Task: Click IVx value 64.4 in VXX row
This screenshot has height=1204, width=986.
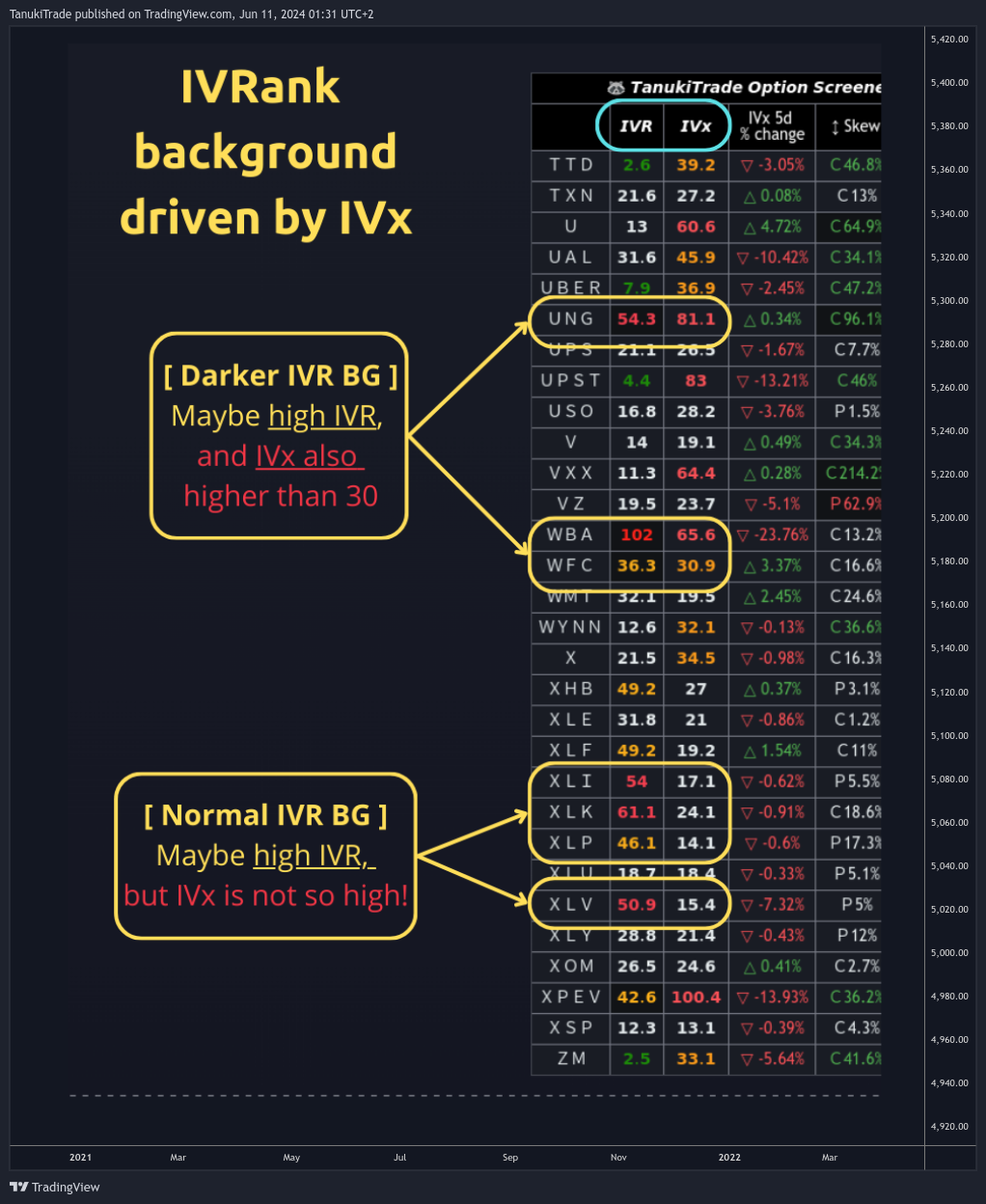Action: 696,474
